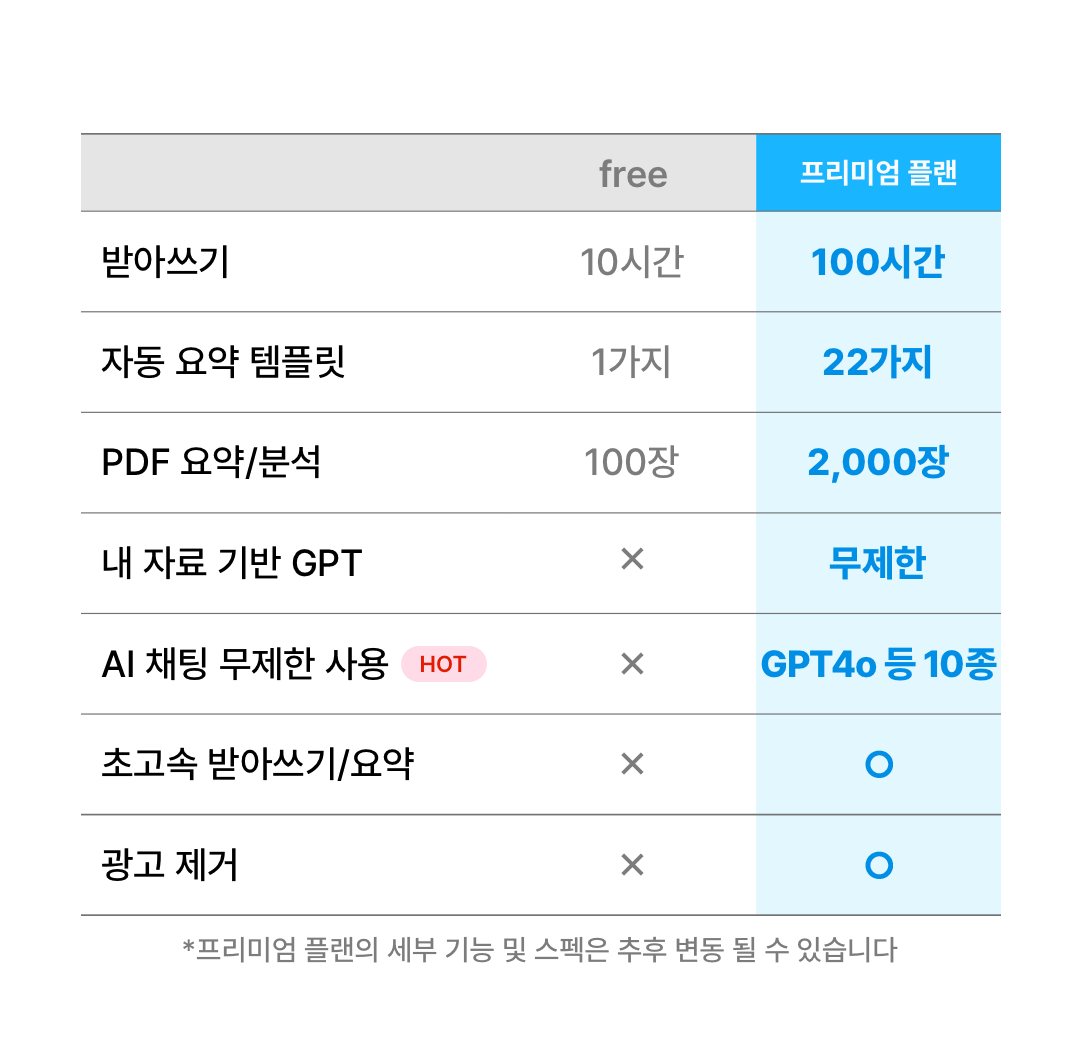Click the PDF 요약/분석 feature label

(211, 462)
